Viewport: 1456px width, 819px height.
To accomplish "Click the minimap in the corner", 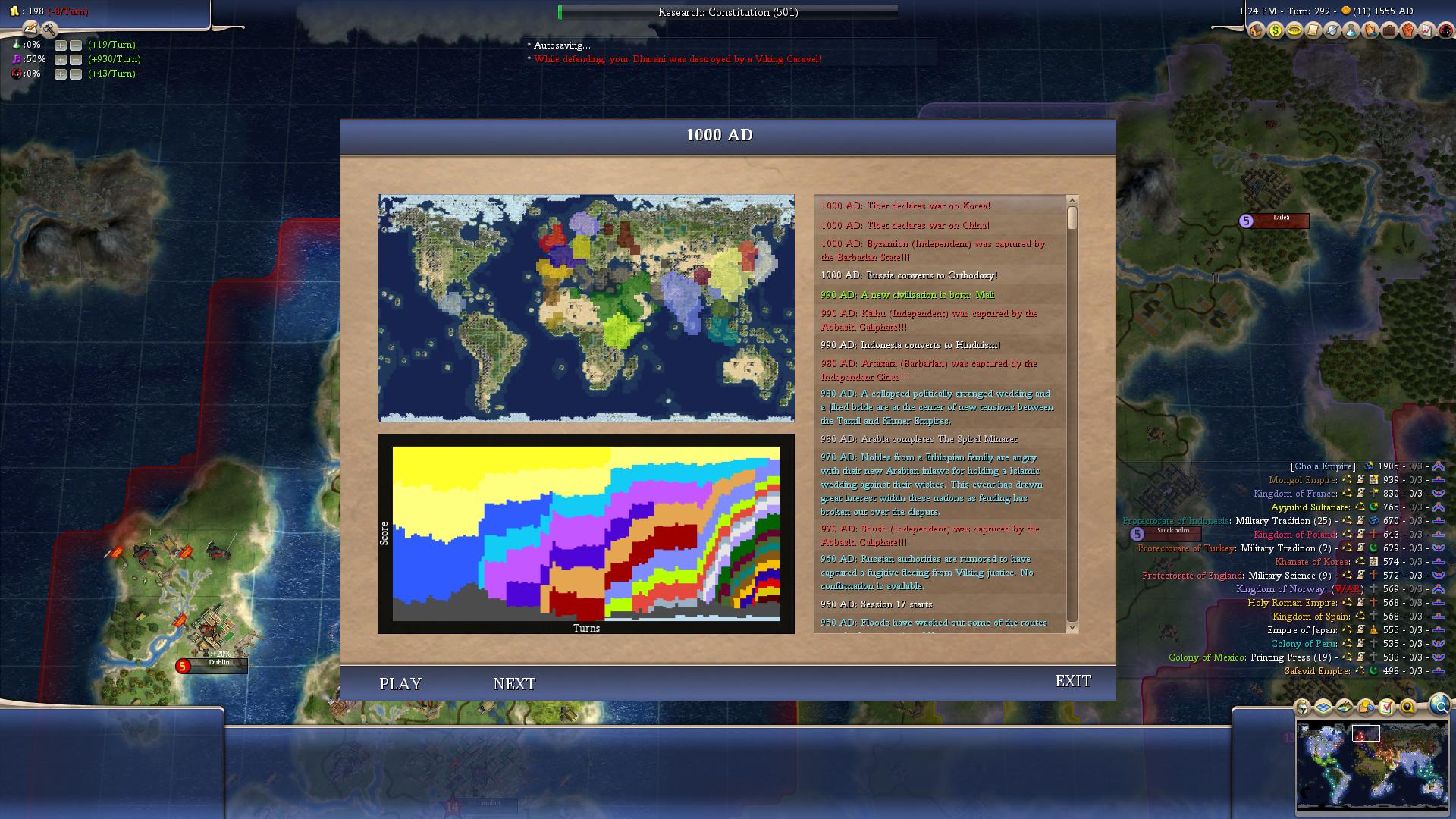I will click(x=1371, y=766).
